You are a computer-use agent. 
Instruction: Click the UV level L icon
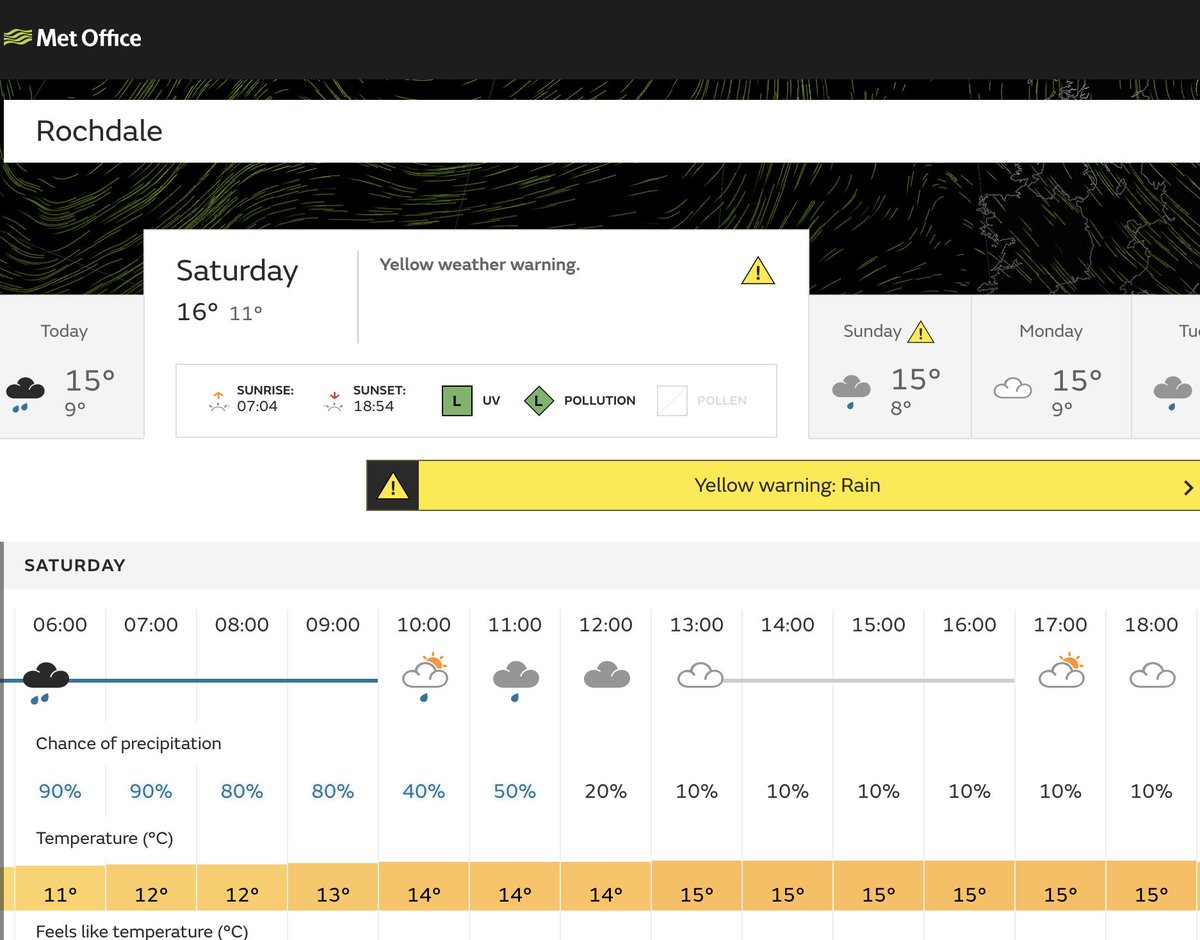(x=457, y=401)
